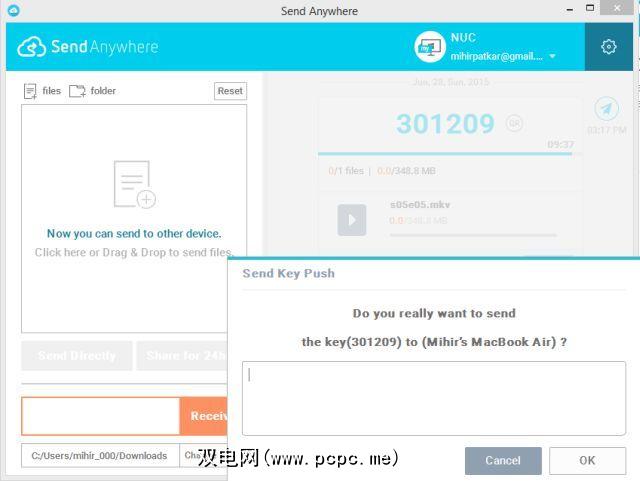640x481 pixels.
Task: Click the key number 301209
Action: [445, 124]
